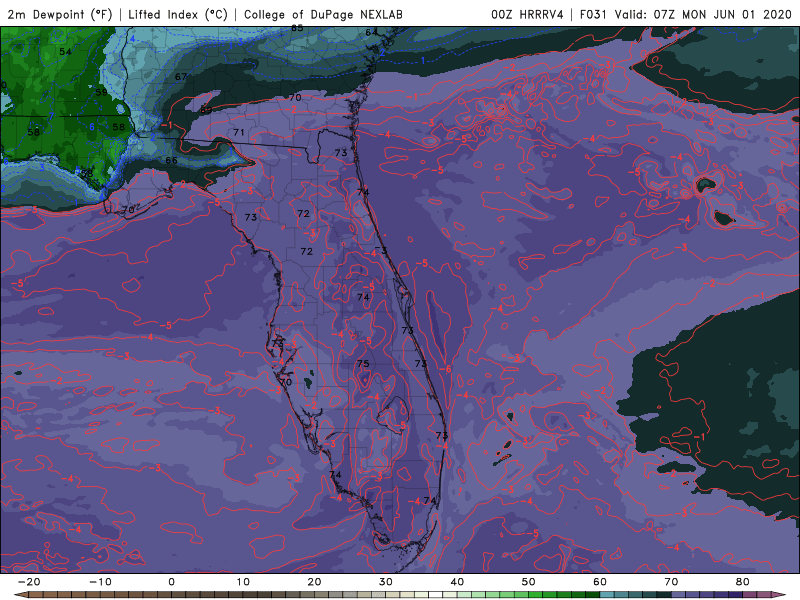This screenshot has height=600, width=800.
Task: Click the 20 label on the color scale
Action: (x=314, y=582)
